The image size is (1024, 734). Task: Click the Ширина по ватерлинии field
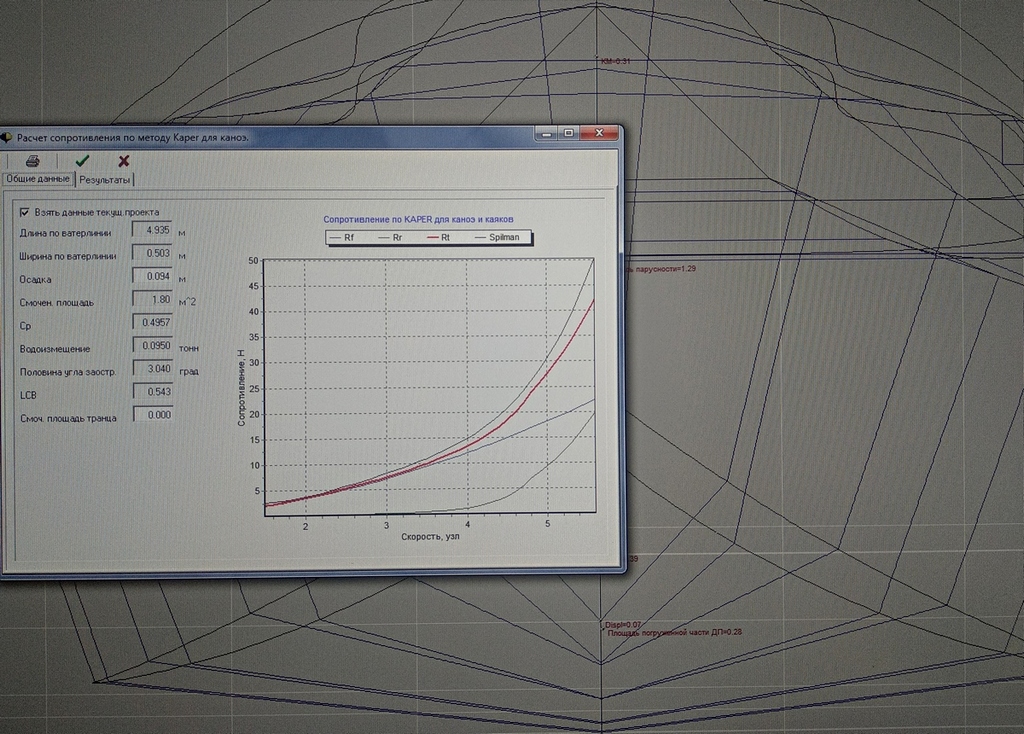click(152, 254)
